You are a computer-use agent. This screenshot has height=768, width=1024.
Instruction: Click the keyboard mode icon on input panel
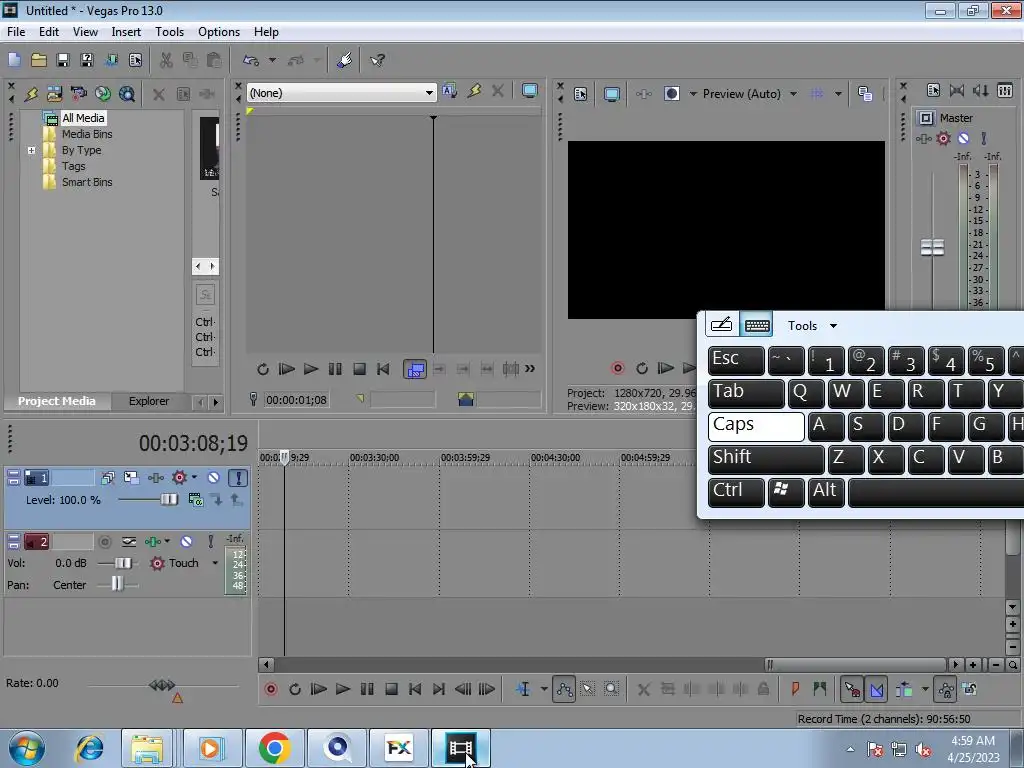coord(757,325)
